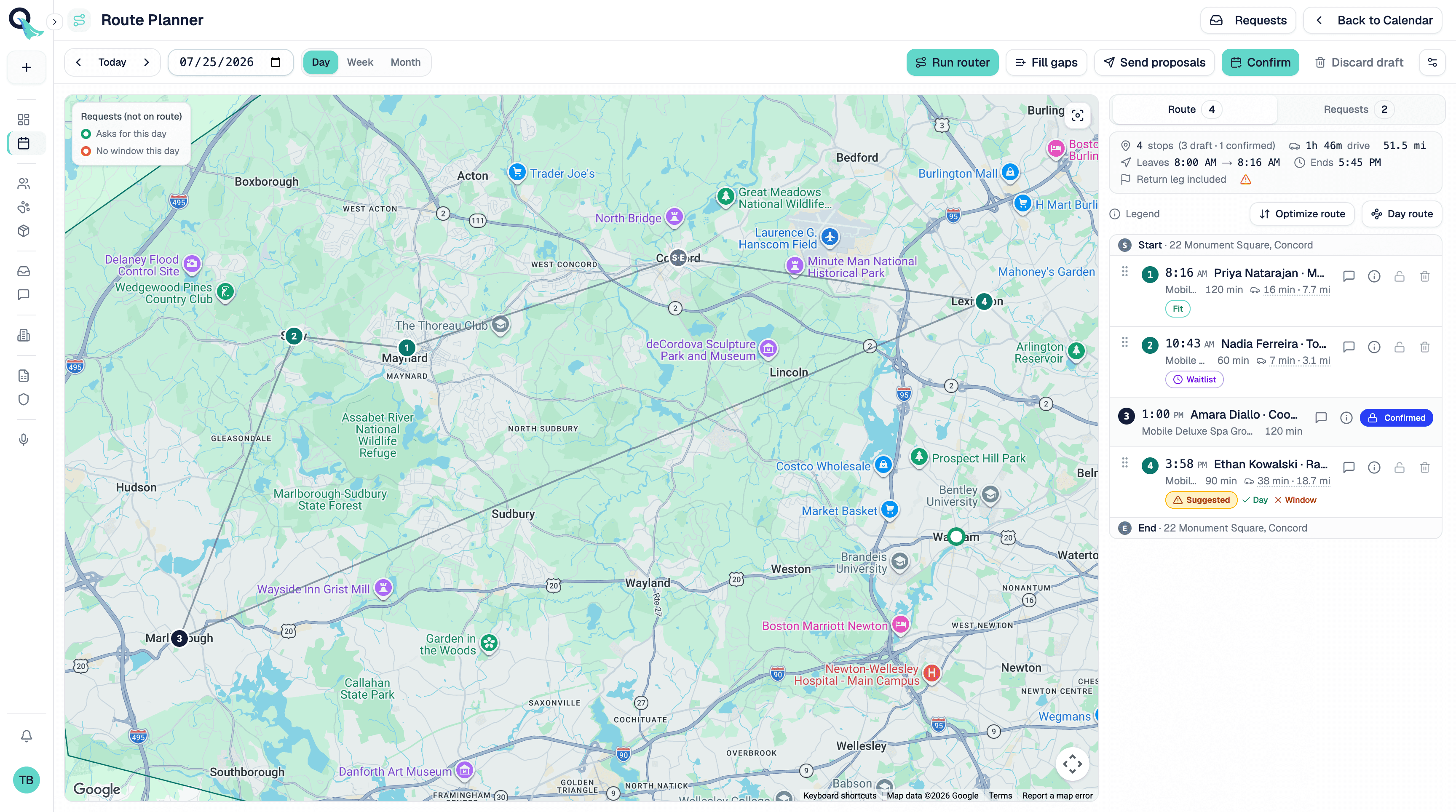Go to next day arrow
The width and height of the screenshot is (1456, 812).
[146, 62]
